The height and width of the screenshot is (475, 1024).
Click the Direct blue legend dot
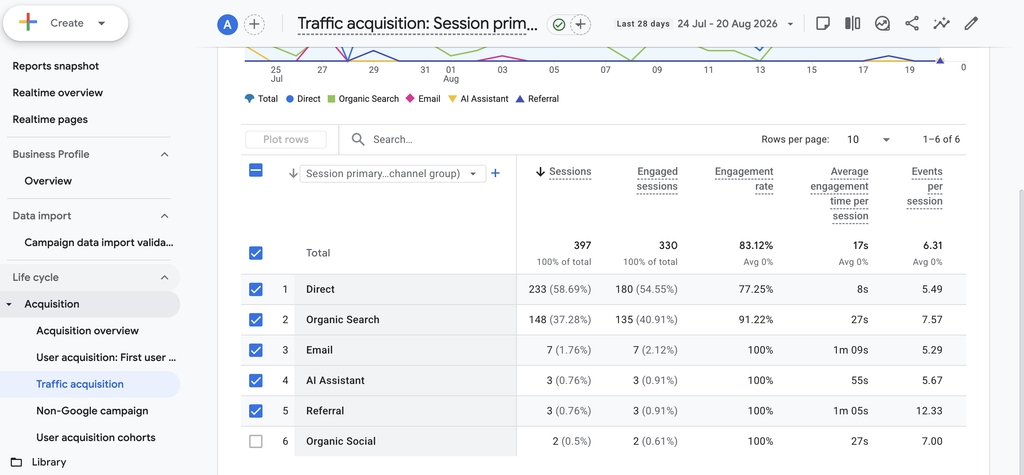click(x=290, y=99)
